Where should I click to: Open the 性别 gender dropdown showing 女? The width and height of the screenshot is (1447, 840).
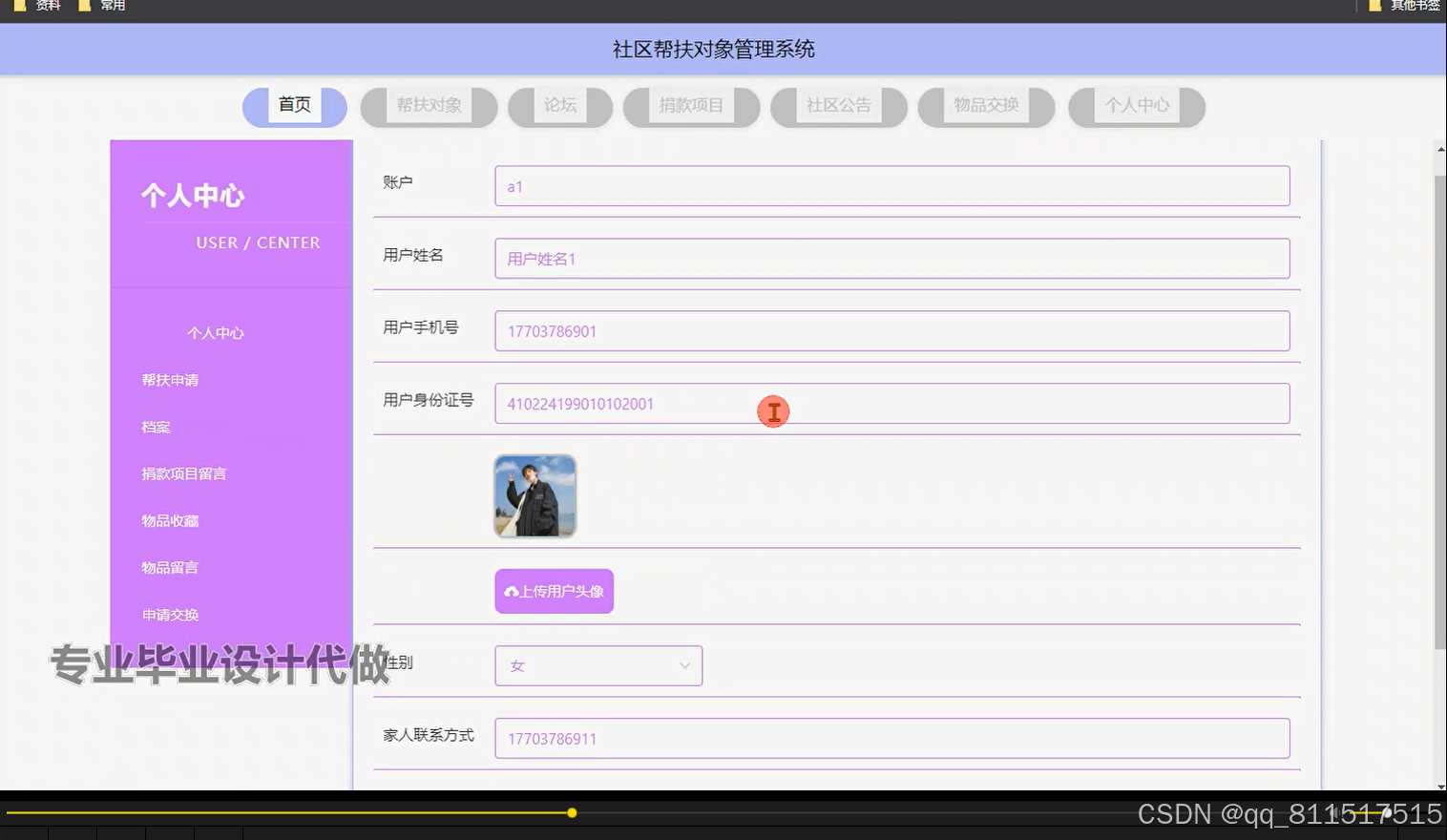click(x=598, y=665)
